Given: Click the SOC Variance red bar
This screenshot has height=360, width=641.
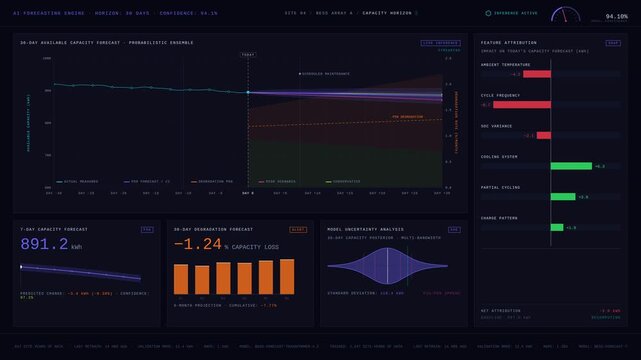Looking at the screenshot, I should click(x=544, y=135).
